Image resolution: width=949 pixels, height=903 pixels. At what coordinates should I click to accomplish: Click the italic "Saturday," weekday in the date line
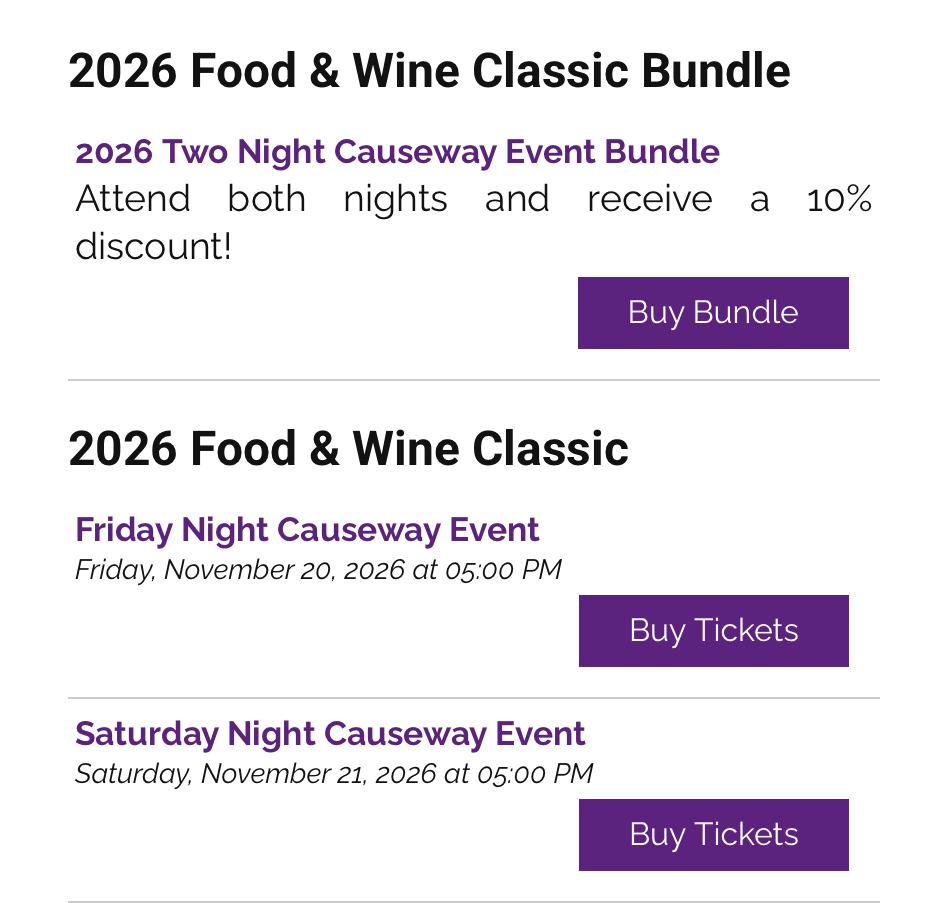133,774
